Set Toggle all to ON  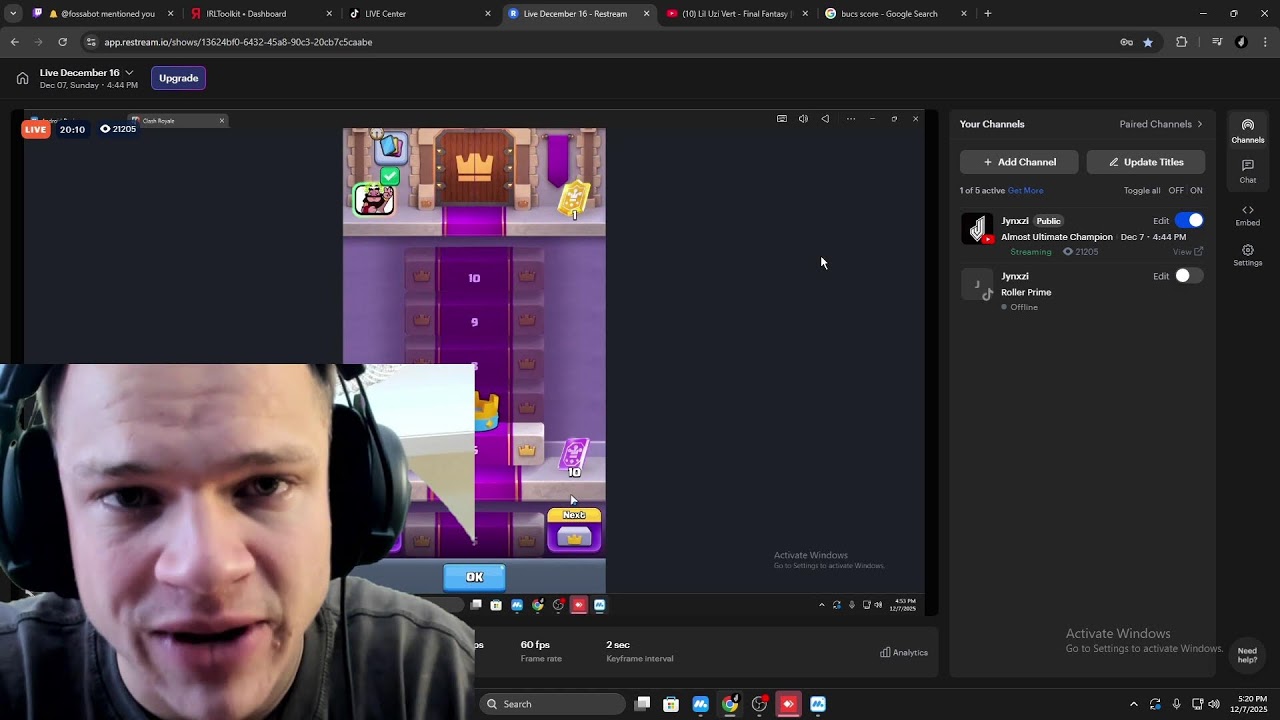pyautogui.click(x=1196, y=190)
